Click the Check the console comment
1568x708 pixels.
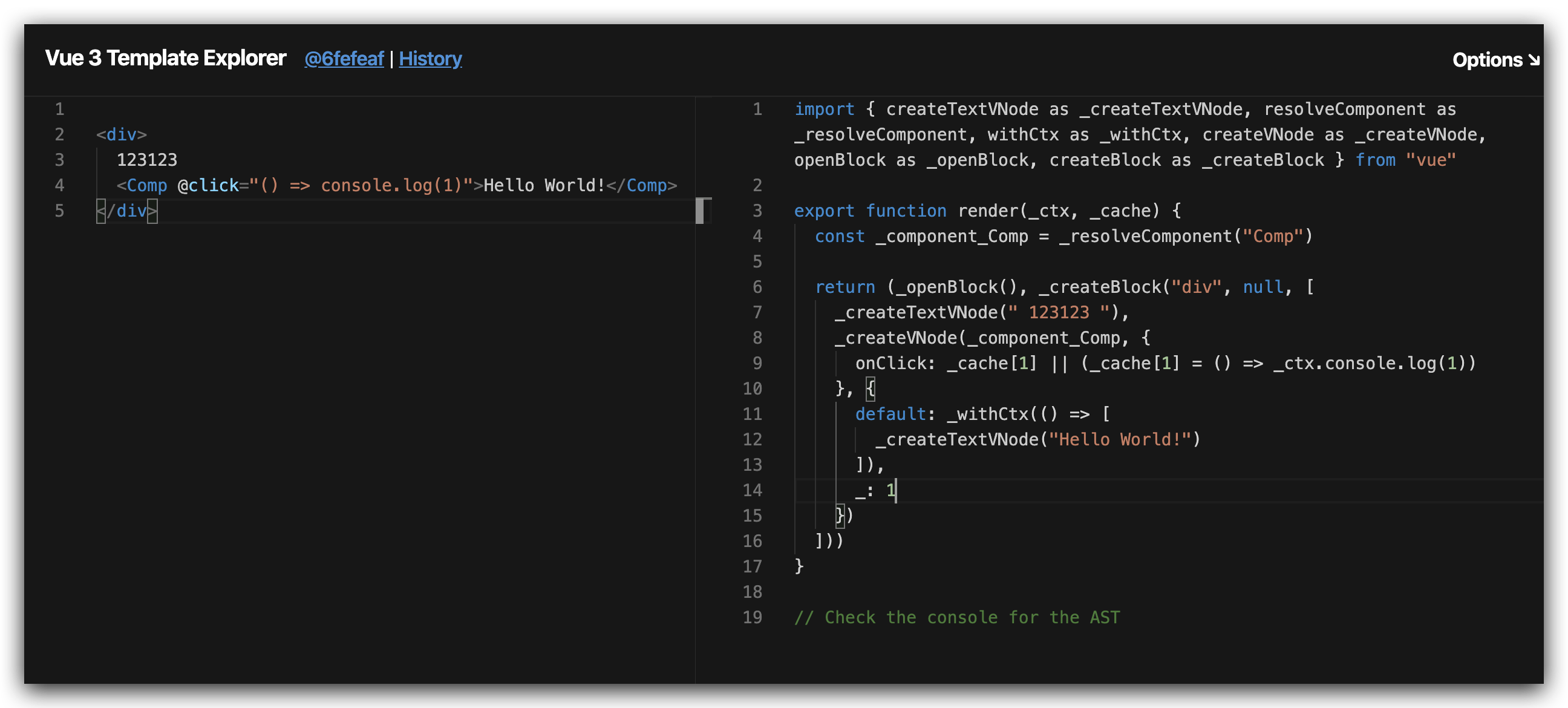tap(957, 617)
